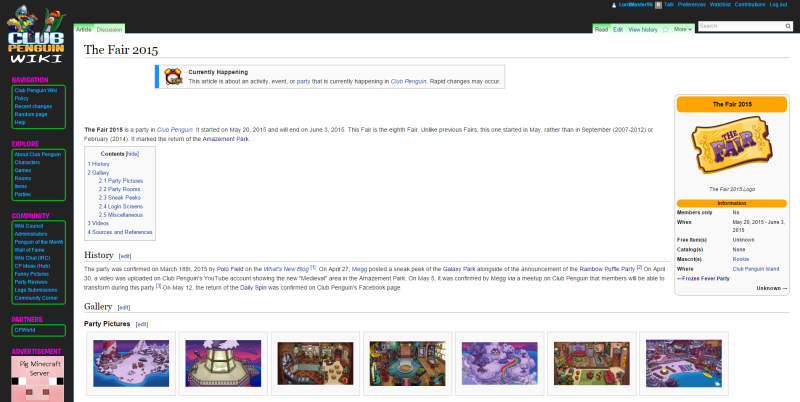Viewport: 800px width, 402px height.
Task: Jump to 4 Sources and References
Action: coord(120,232)
